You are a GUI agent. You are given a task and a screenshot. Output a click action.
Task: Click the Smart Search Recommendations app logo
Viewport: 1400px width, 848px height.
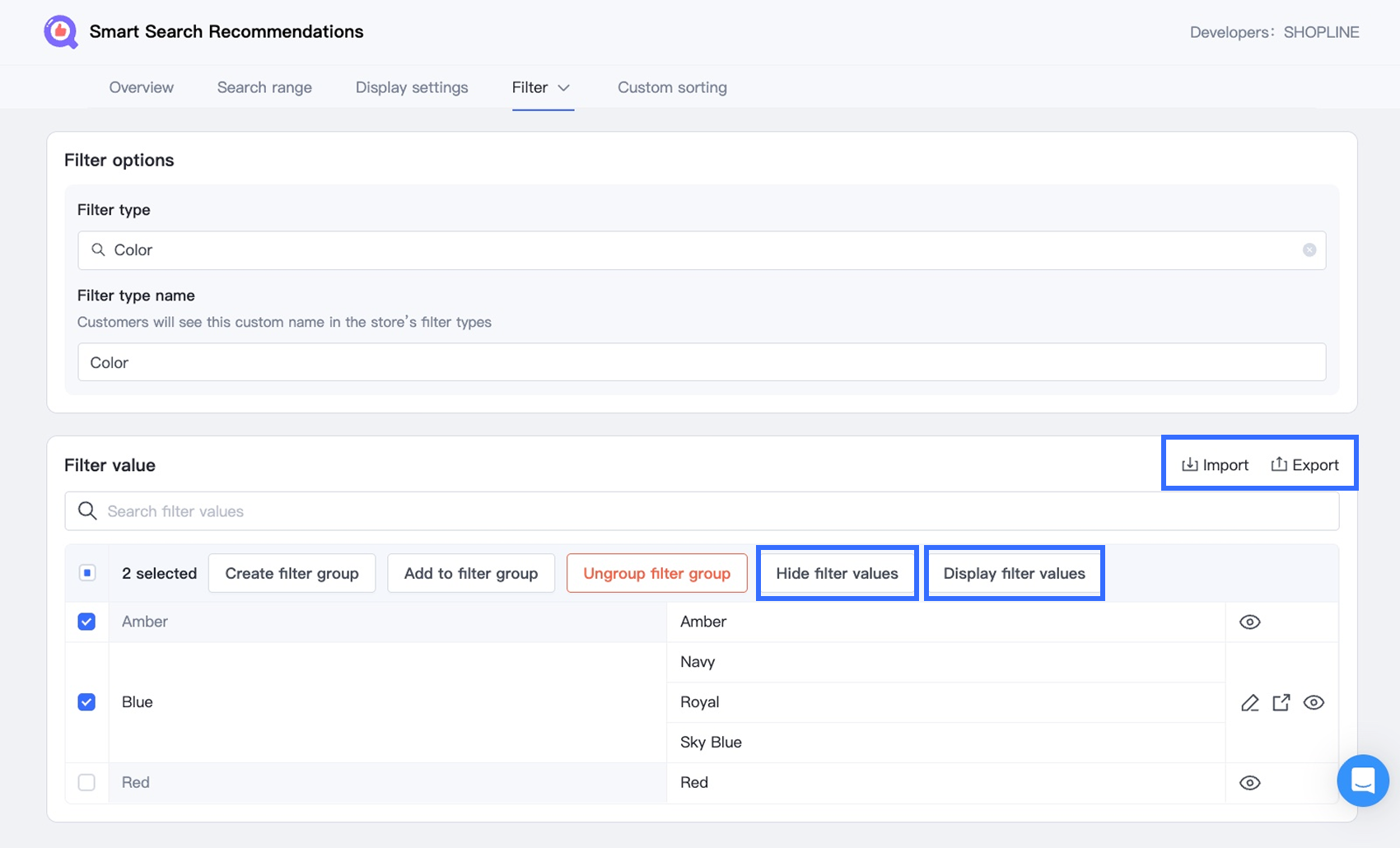(61, 32)
